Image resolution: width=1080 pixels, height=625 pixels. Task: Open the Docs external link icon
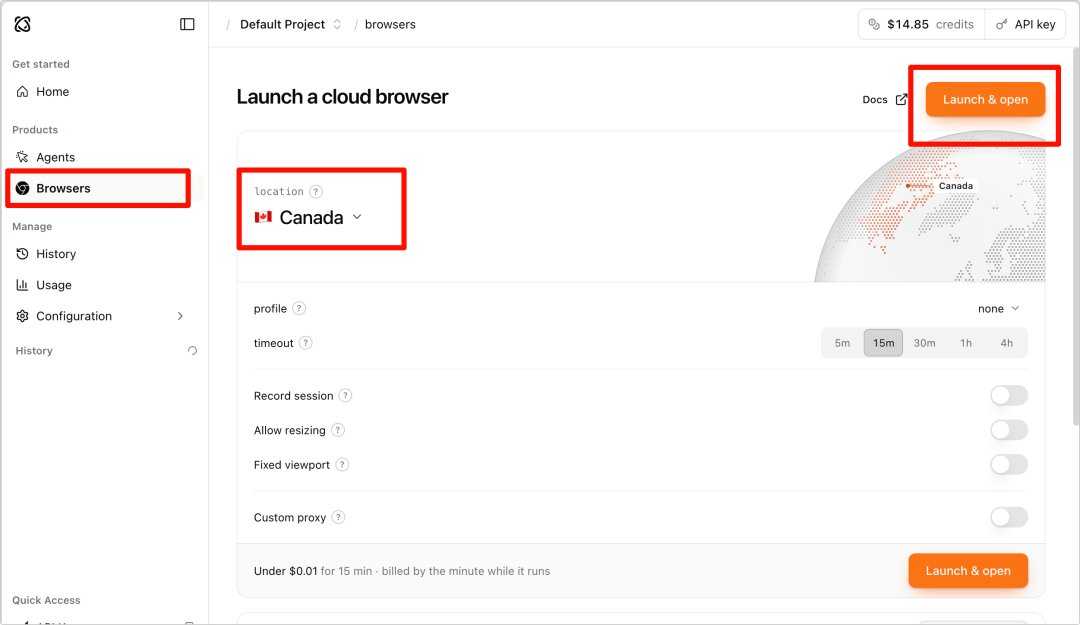(x=901, y=99)
